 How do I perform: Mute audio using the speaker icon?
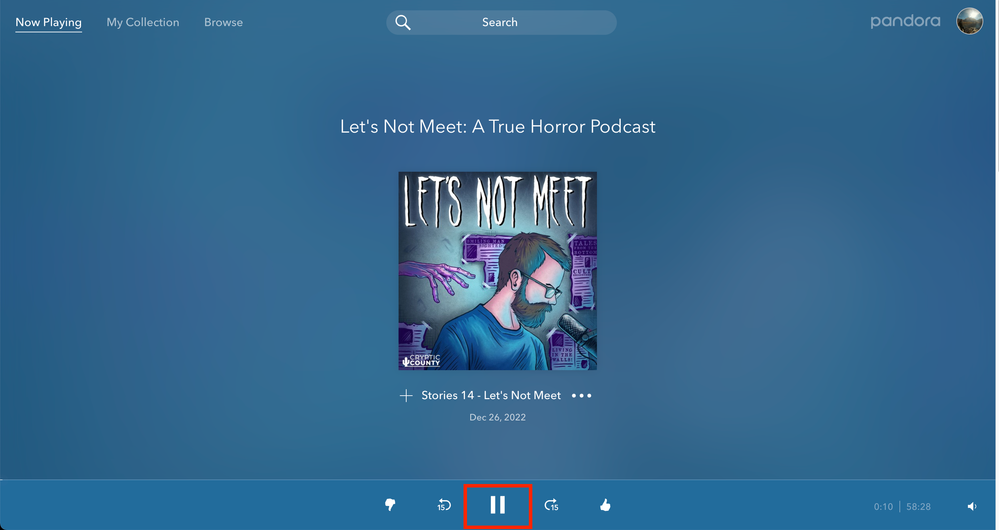972,507
